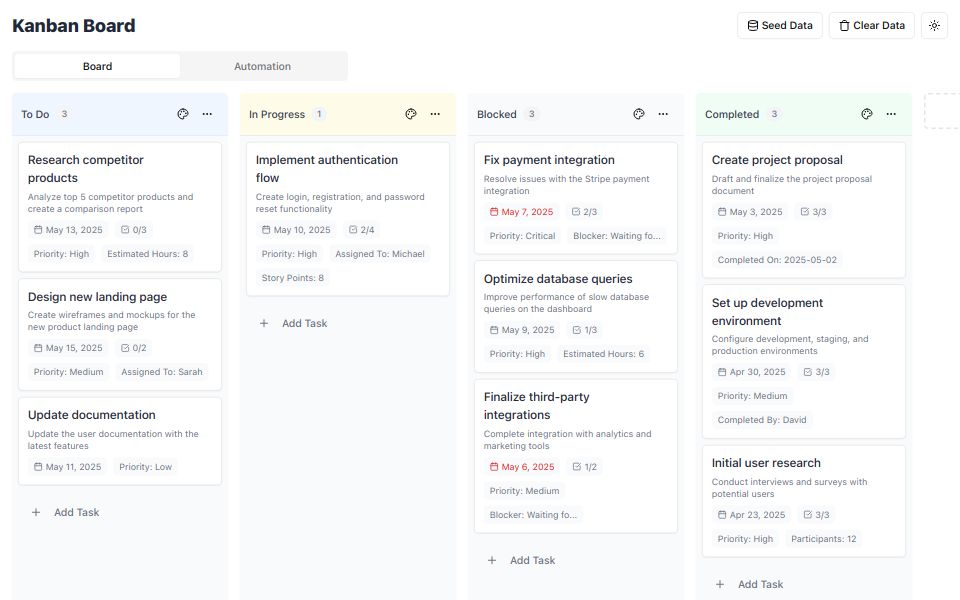Open color palette for To Do column

pos(183,114)
